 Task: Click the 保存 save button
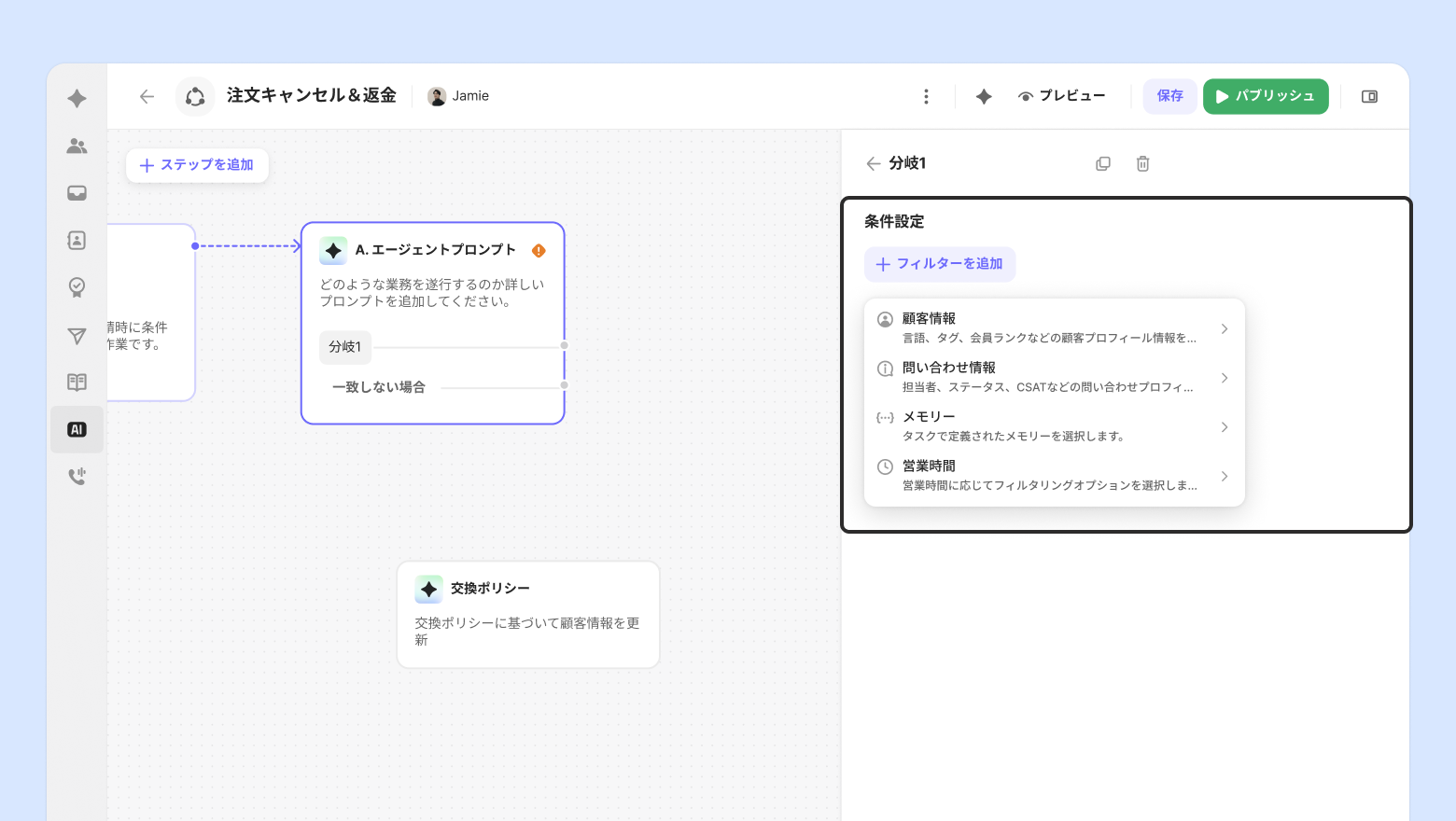pyautogui.click(x=1169, y=96)
